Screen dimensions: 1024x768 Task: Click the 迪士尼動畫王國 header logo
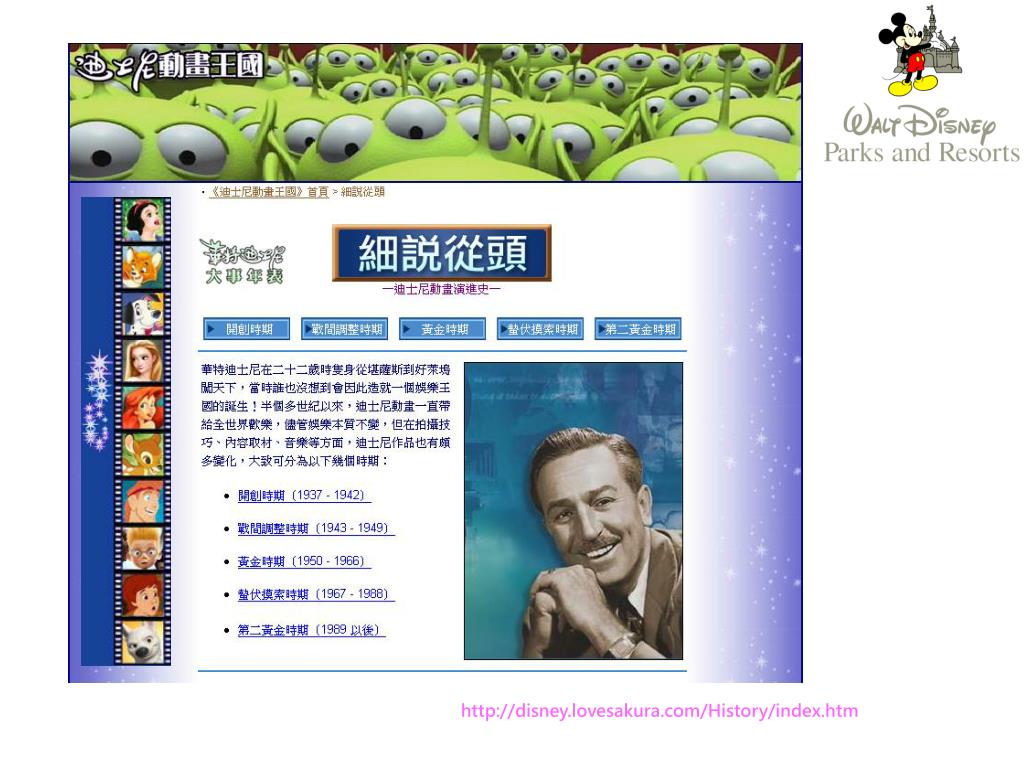click(x=169, y=68)
